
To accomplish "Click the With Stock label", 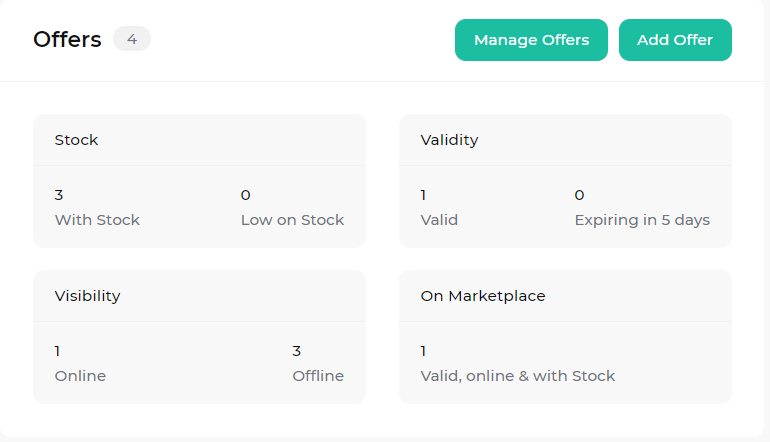I will point(97,220).
